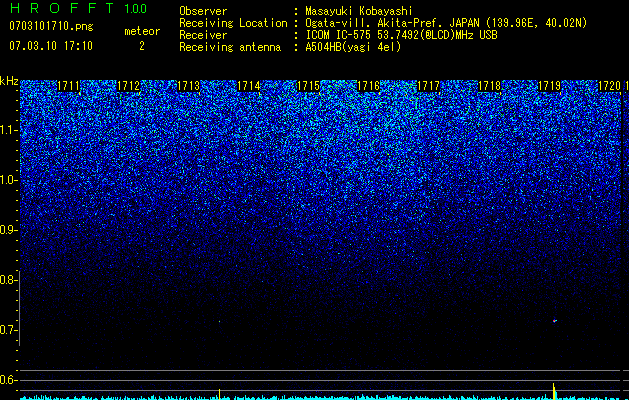Click the HROFFT 1.0.0 title text
Screen dimensions: 629x400
pos(78,8)
